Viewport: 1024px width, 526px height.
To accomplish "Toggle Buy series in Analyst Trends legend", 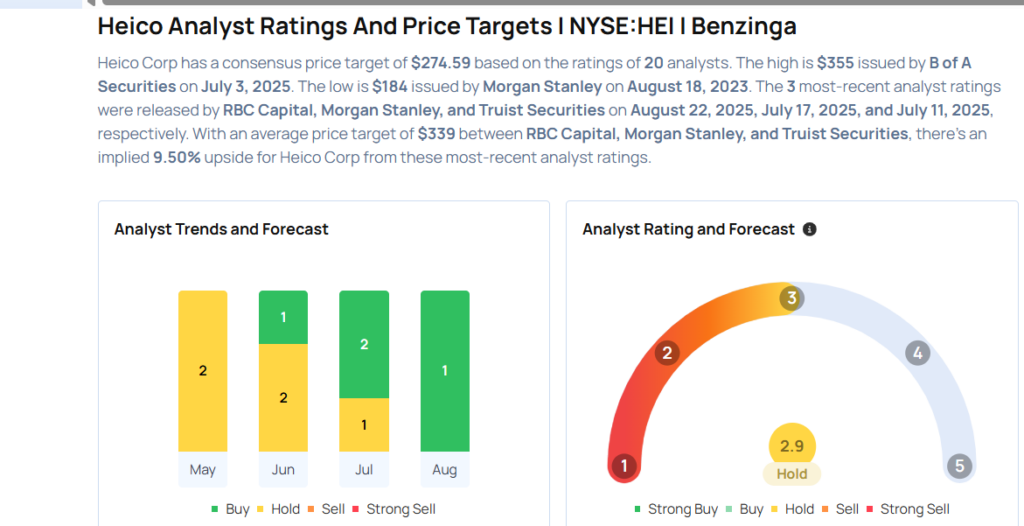I will [230, 509].
